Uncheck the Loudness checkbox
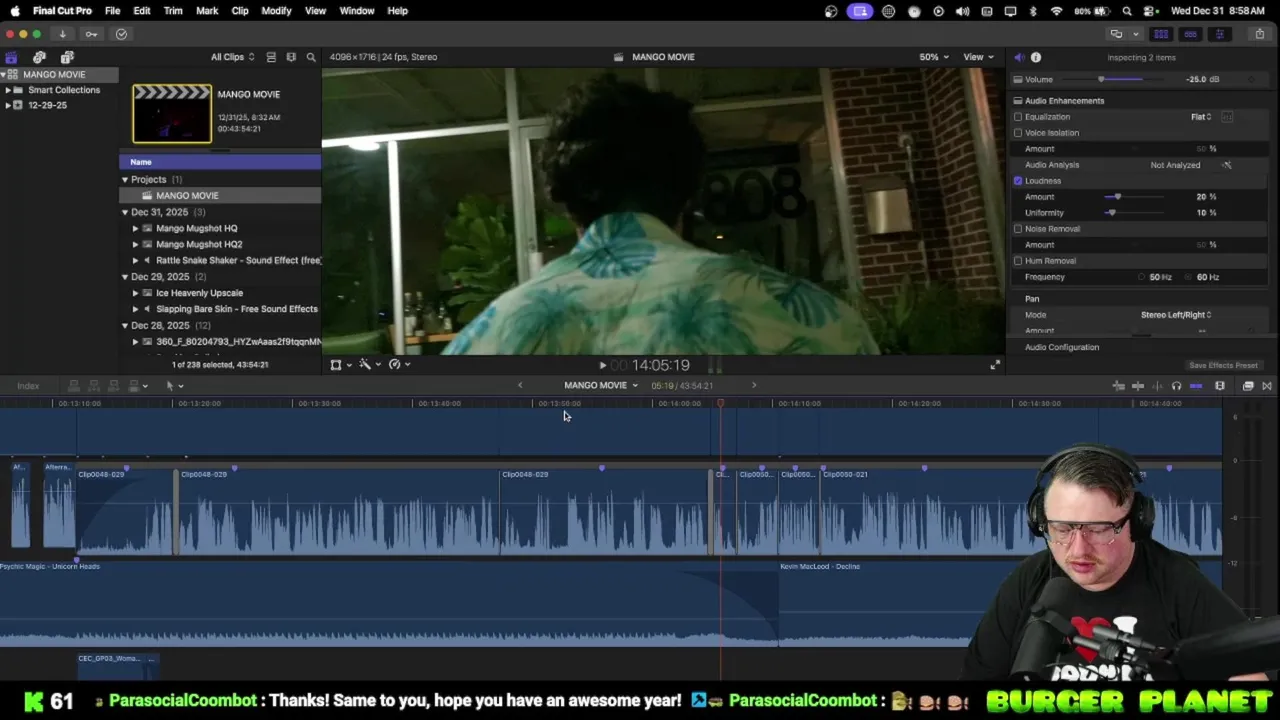Image resolution: width=1280 pixels, height=720 pixels. [1018, 181]
